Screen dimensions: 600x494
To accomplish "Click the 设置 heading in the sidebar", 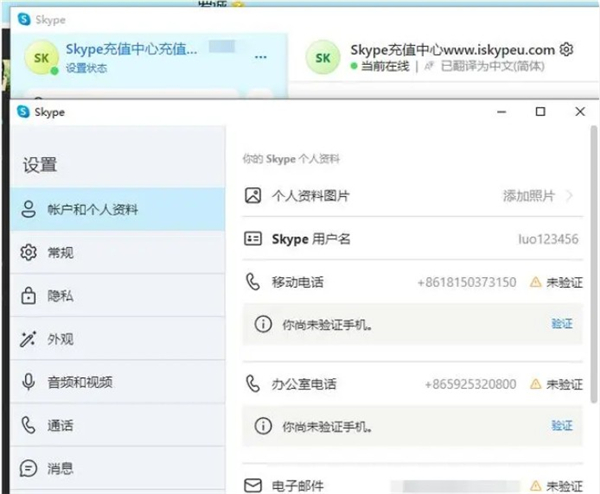I will pyautogui.click(x=40, y=165).
